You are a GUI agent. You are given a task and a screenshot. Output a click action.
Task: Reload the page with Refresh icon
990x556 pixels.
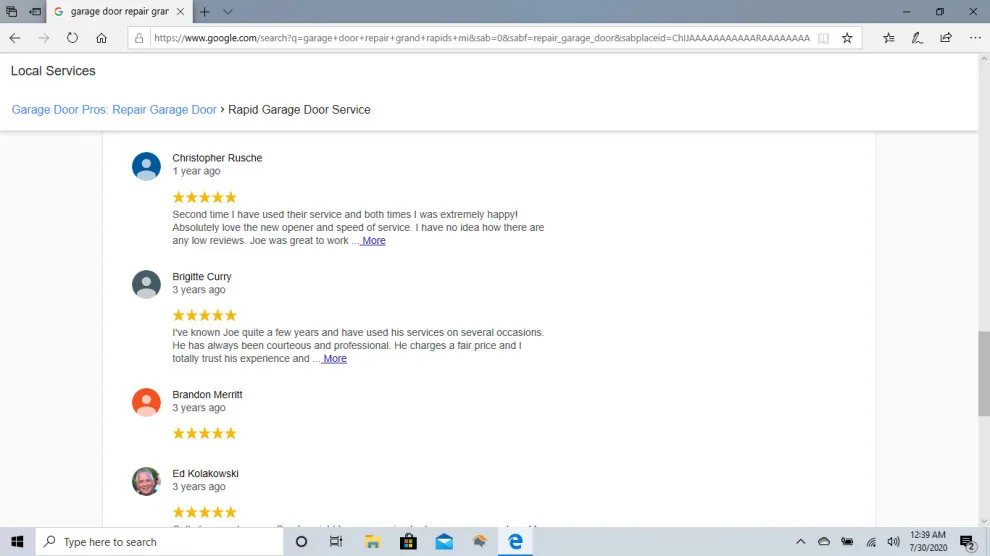click(x=73, y=38)
